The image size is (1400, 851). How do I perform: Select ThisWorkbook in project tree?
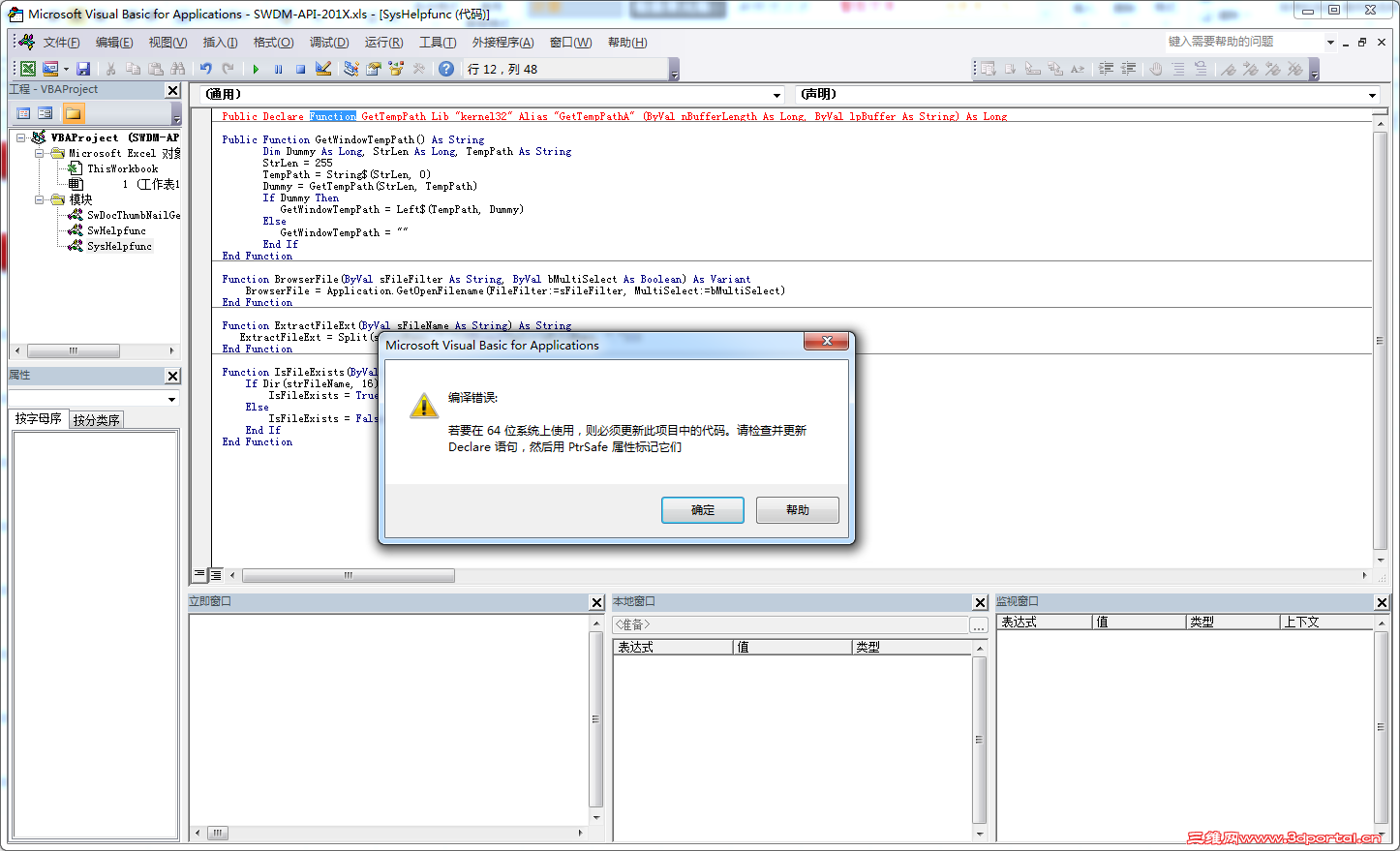click(122, 168)
